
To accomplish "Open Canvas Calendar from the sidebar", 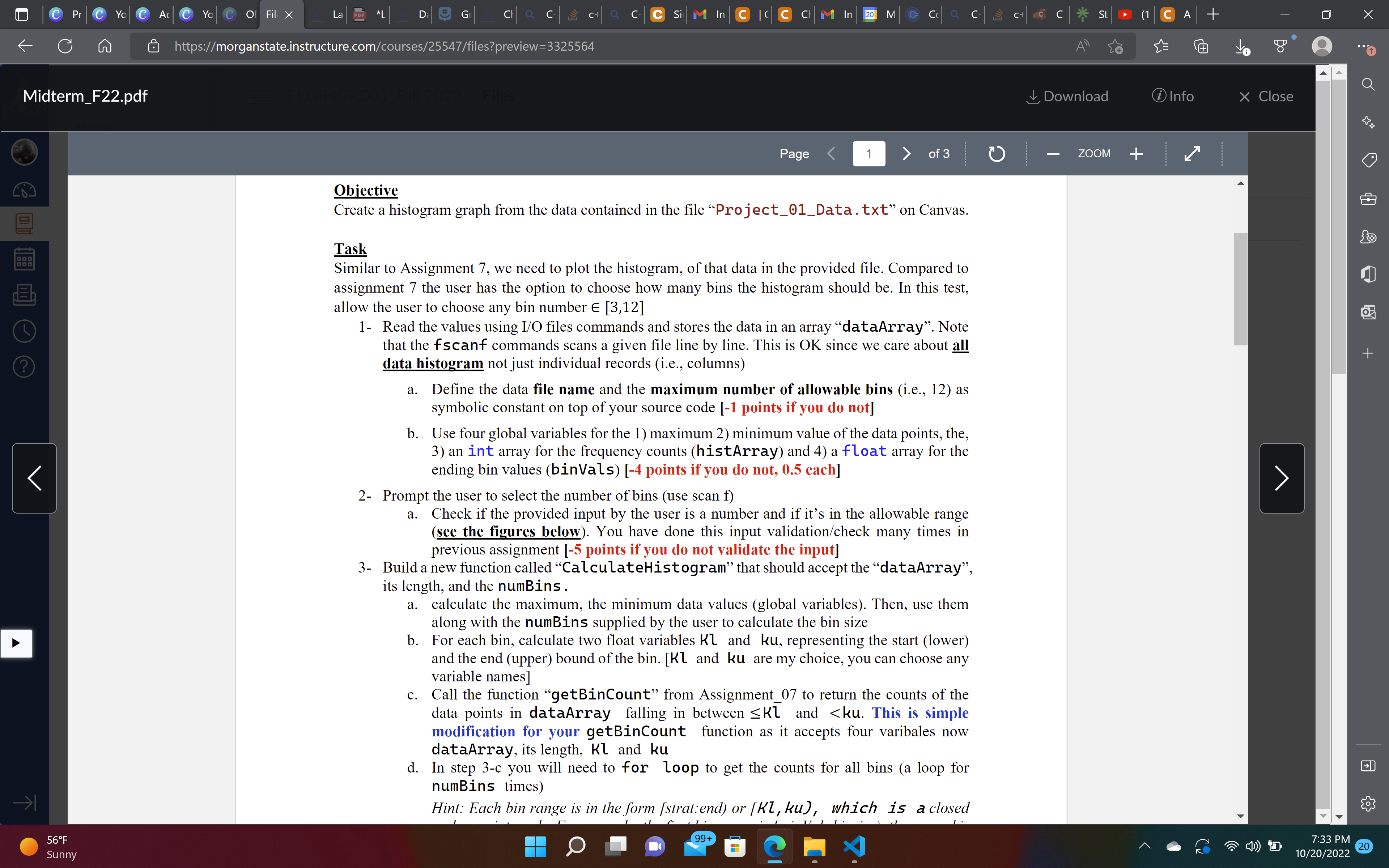I will coord(24,259).
